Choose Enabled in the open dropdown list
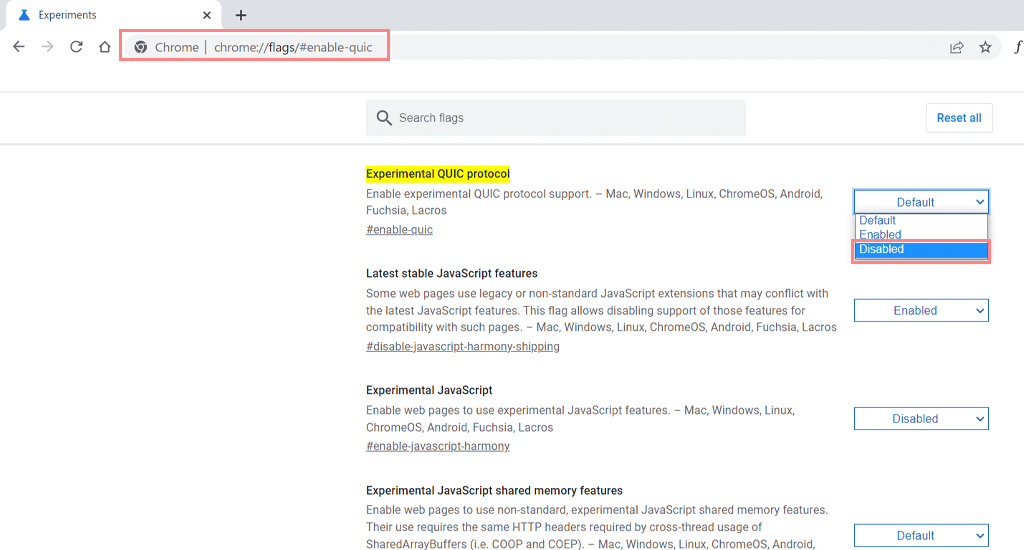This screenshot has width=1024, height=550. [920, 234]
